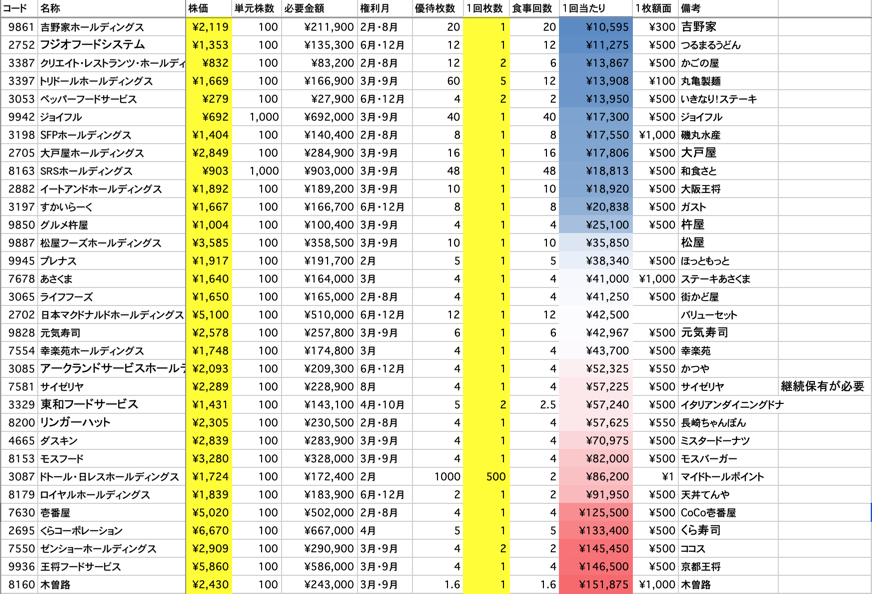Click the ライフフーズ name cell
This screenshot has height=594, width=872.
[111, 297]
